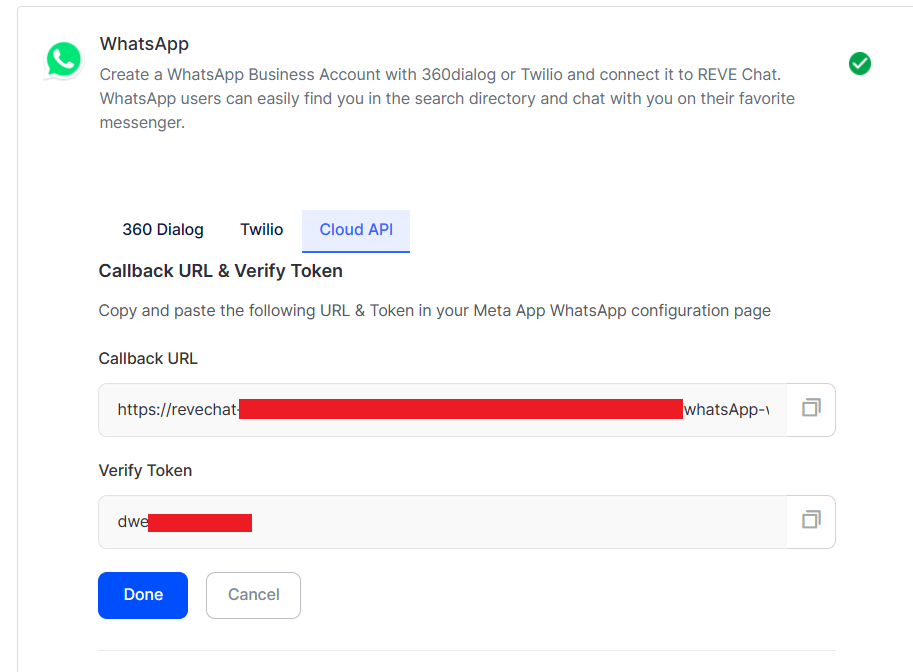Switch to the 360 Dialog tab

click(x=163, y=229)
